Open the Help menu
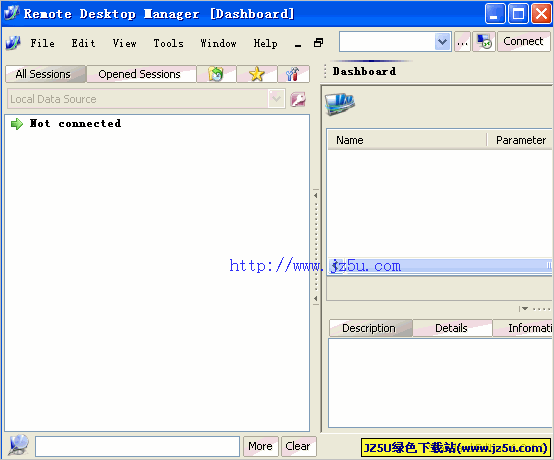554x460 pixels. click(265, 43)
